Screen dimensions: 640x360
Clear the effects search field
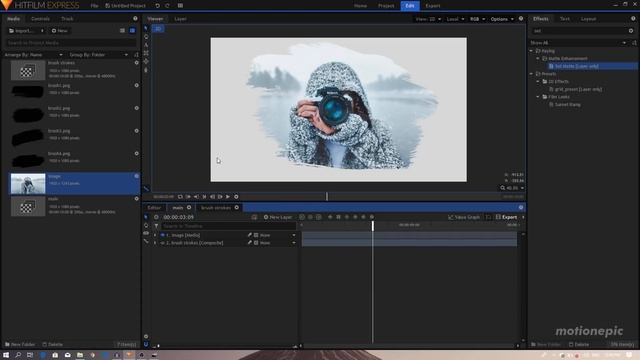click(631, 31)
